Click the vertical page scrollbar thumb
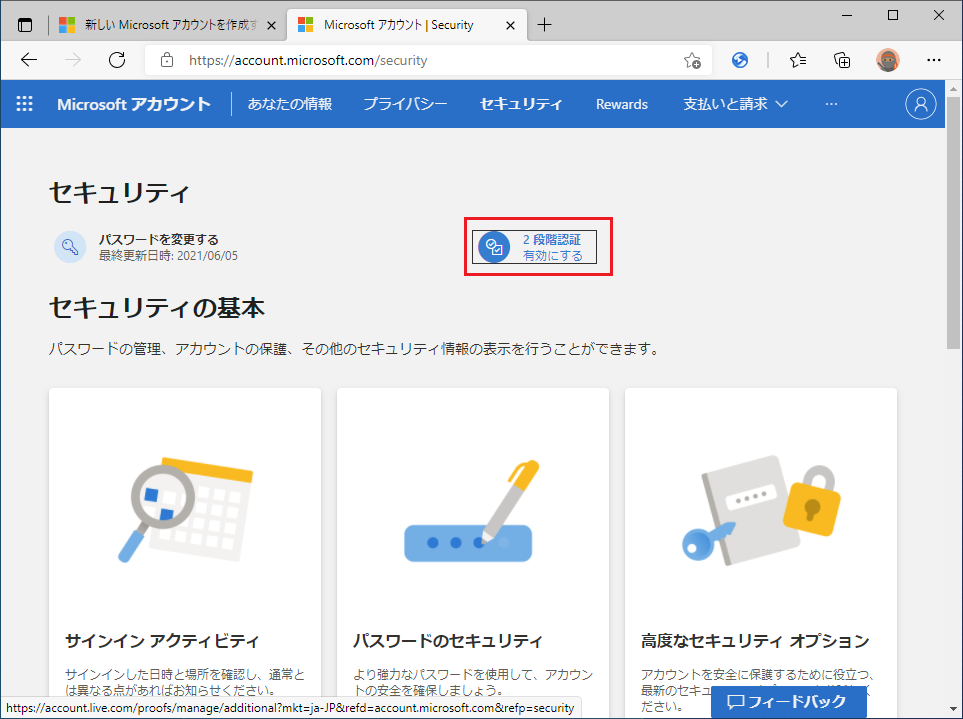The height and width of the screenshot is (719, 963). (953, 221)
